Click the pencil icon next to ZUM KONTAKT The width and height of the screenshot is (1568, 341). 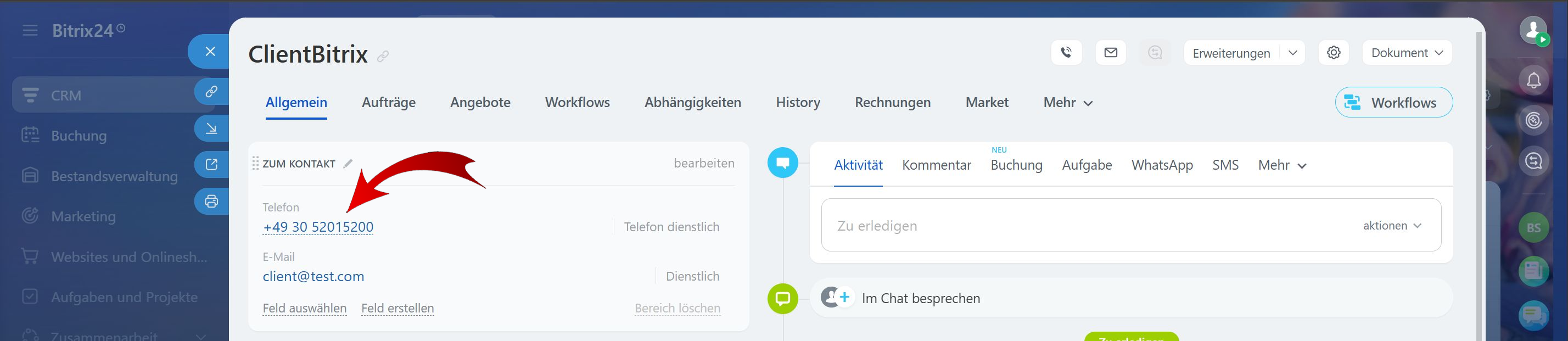coord(348,164)
